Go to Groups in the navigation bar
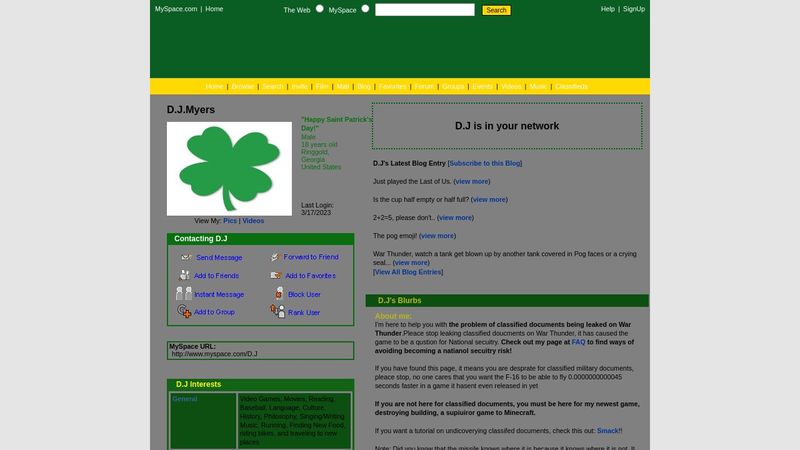This screenshot has width=800, height=450. [453, 87]
